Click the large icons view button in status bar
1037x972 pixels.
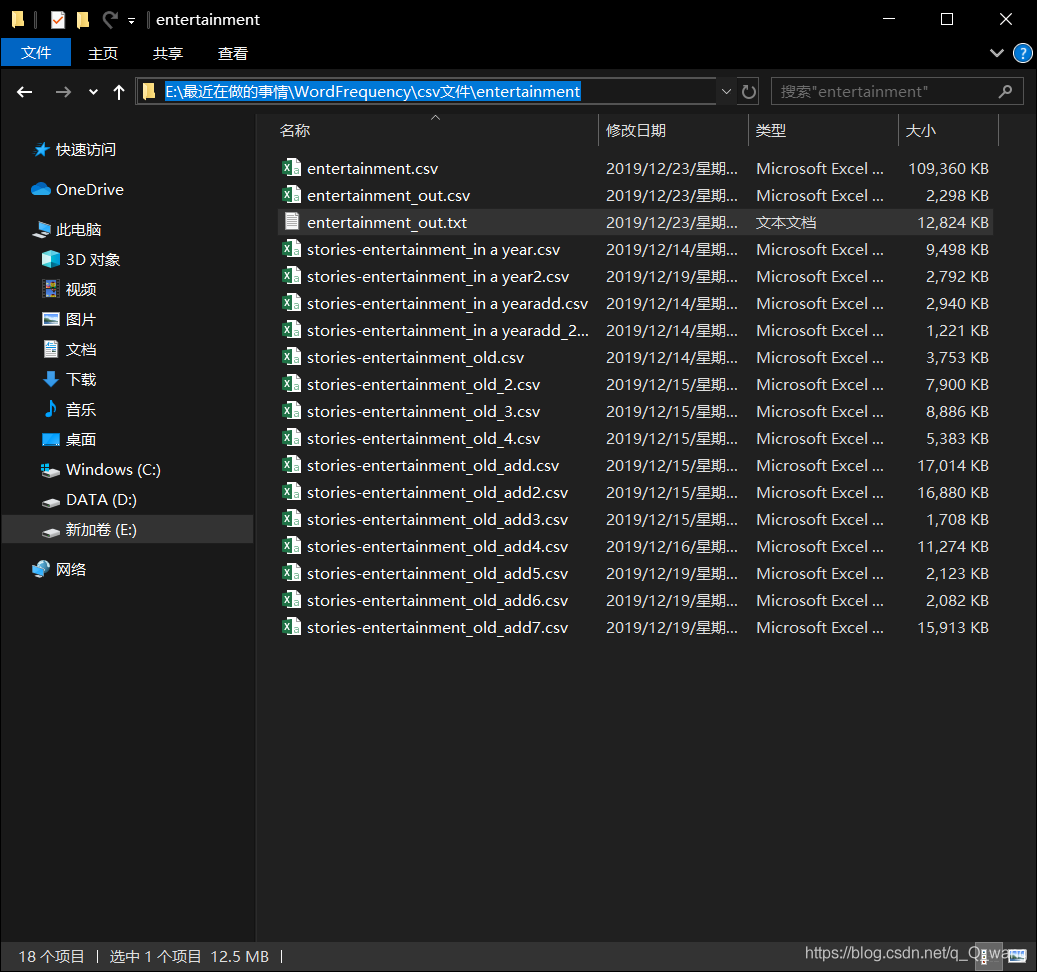[x=1018, y=956]
